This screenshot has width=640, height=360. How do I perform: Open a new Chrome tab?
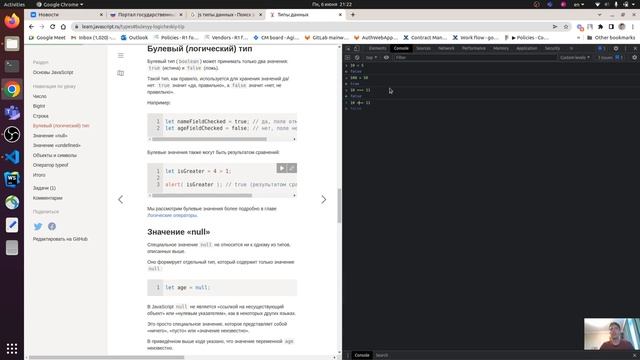click(x=353, y=15)
